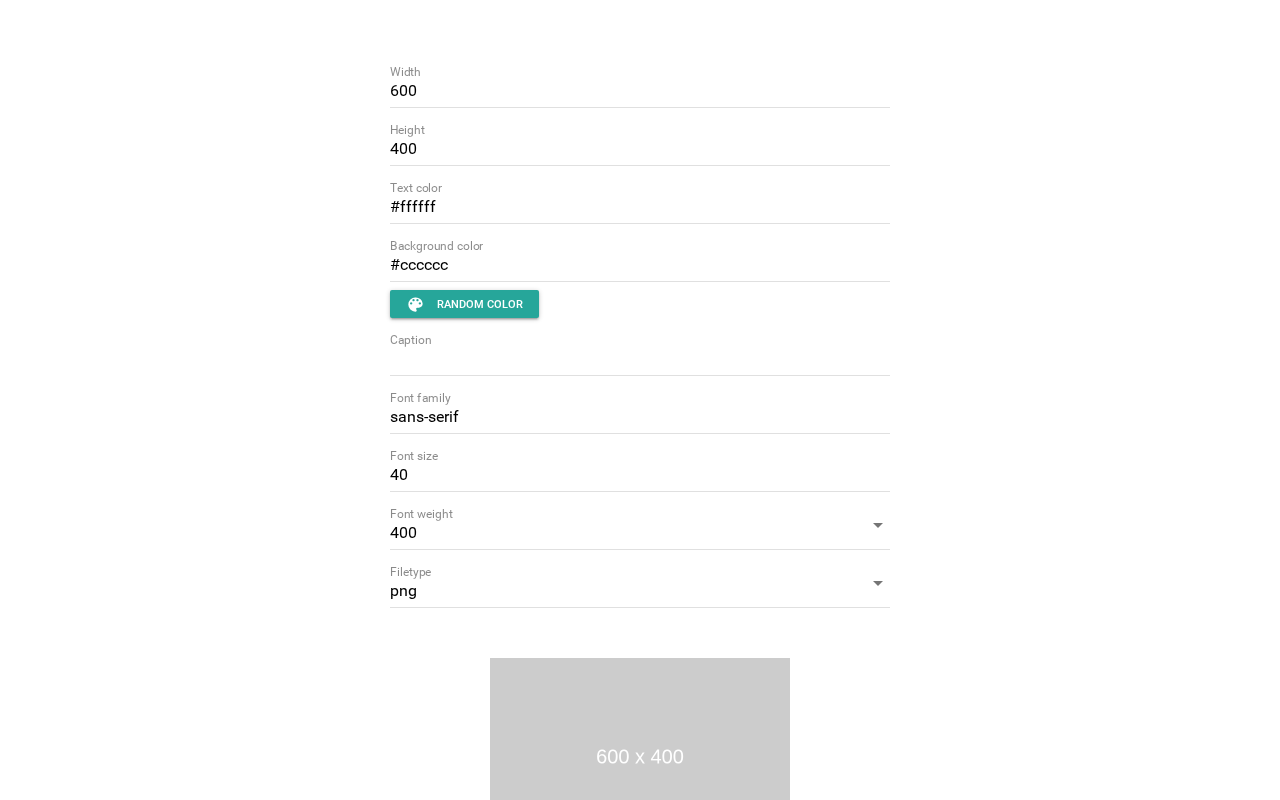Click the Width label
Viewport: 1280px width, 800px height.
[405, 72]
